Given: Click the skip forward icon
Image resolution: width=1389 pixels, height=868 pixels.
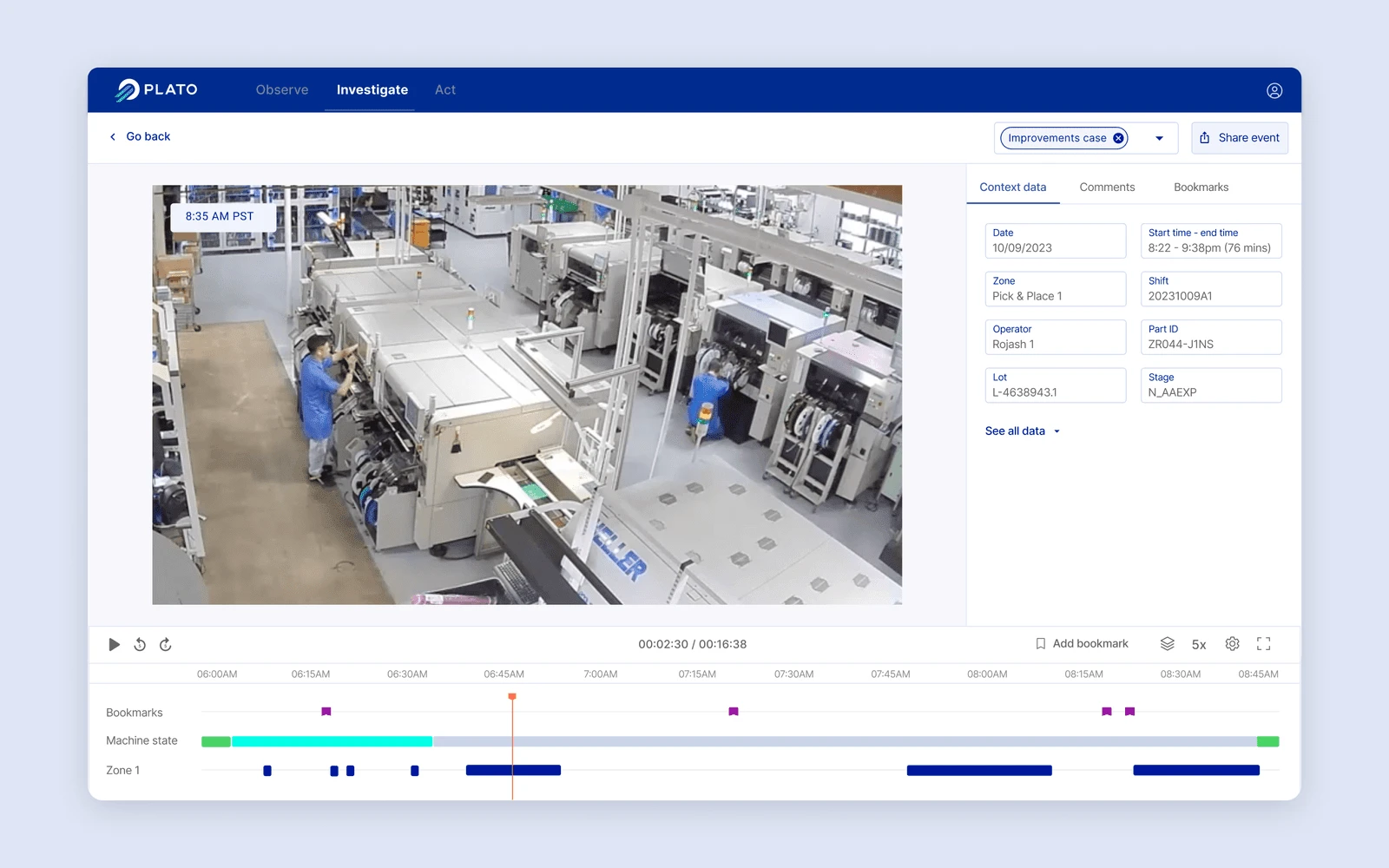Looking at the screenshot, I should [166, 644].
